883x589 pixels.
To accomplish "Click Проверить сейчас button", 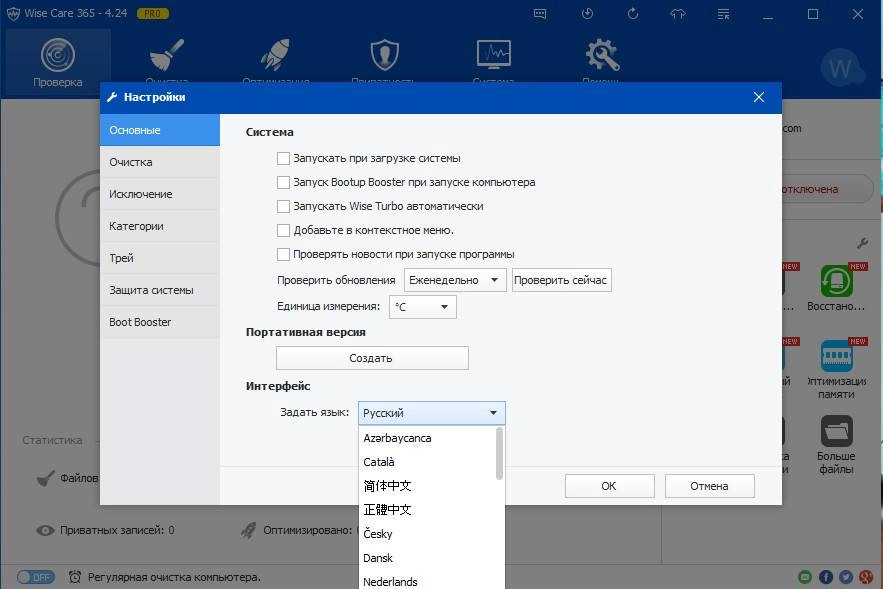I will pos(561,280).
